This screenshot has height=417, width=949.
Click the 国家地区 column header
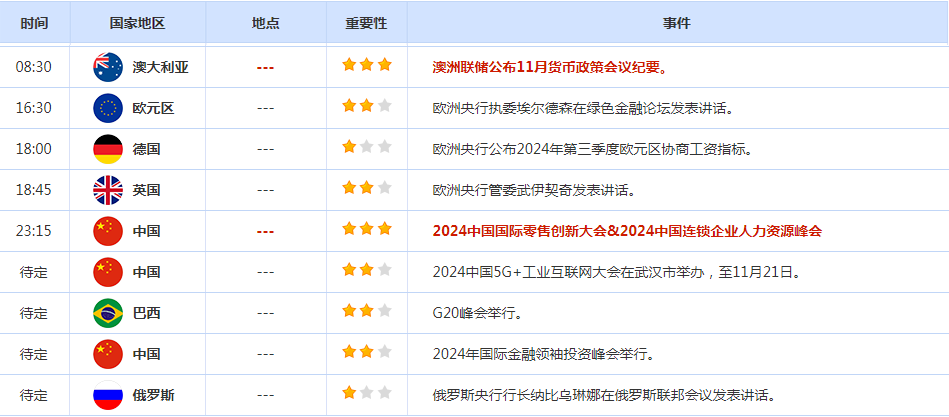tap(137, 24)
